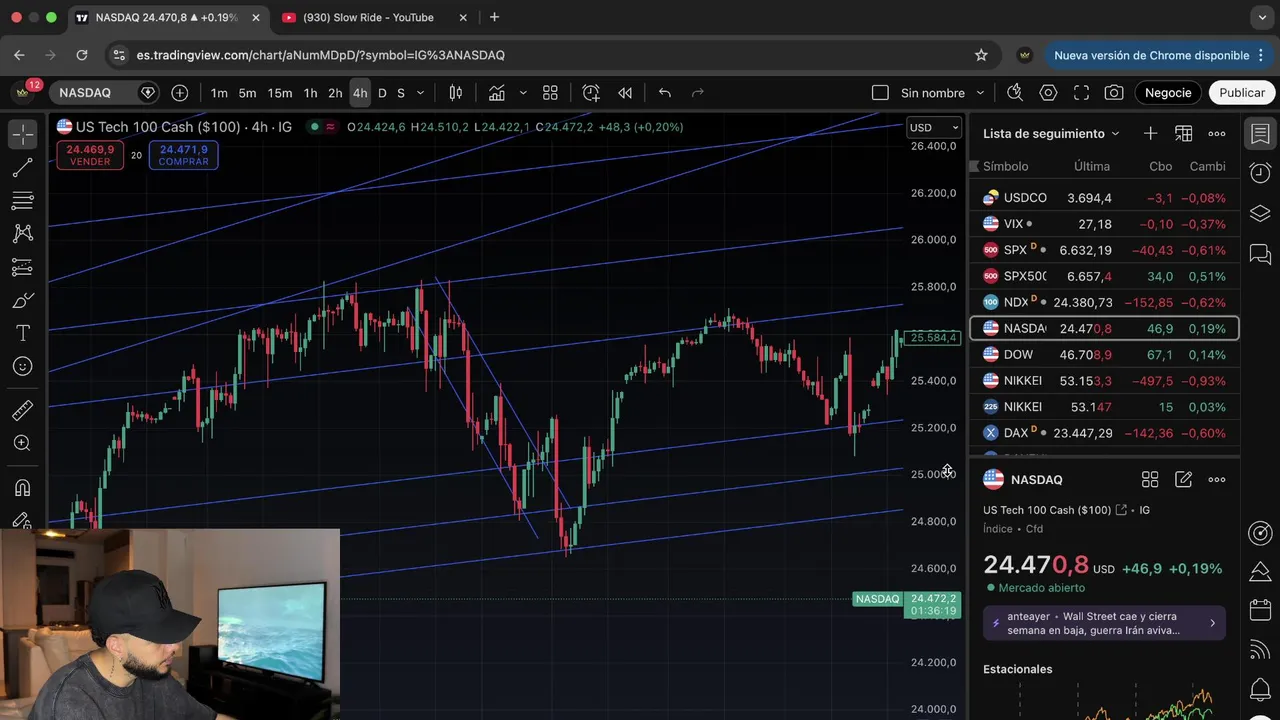Select the trend line drawing tool

click(x=22, y=168)
